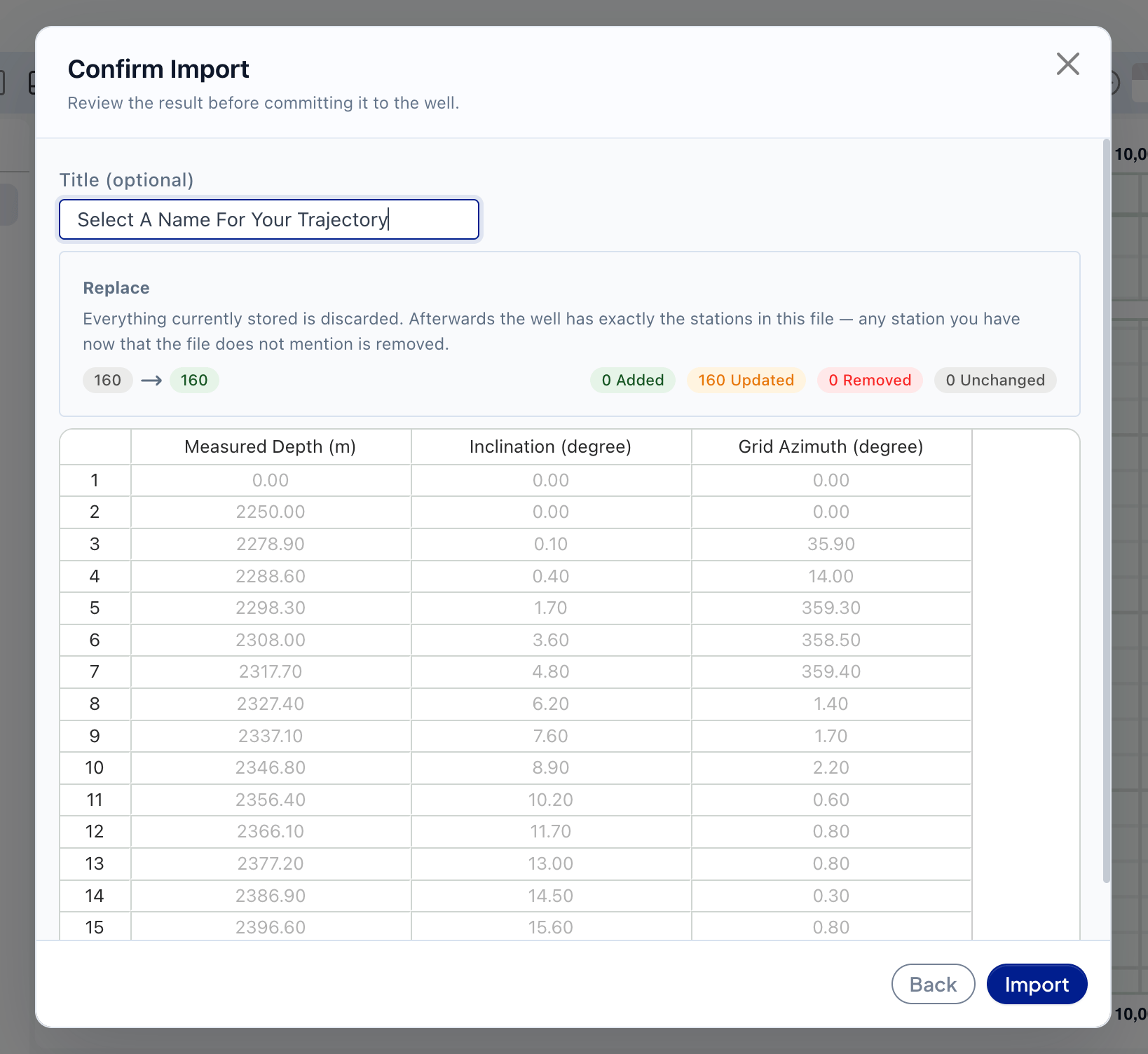Image resolution: width=1148 pixels, height=1054 pixels.
Task: Select inclination cell 6.20
Action: [551, 704]
